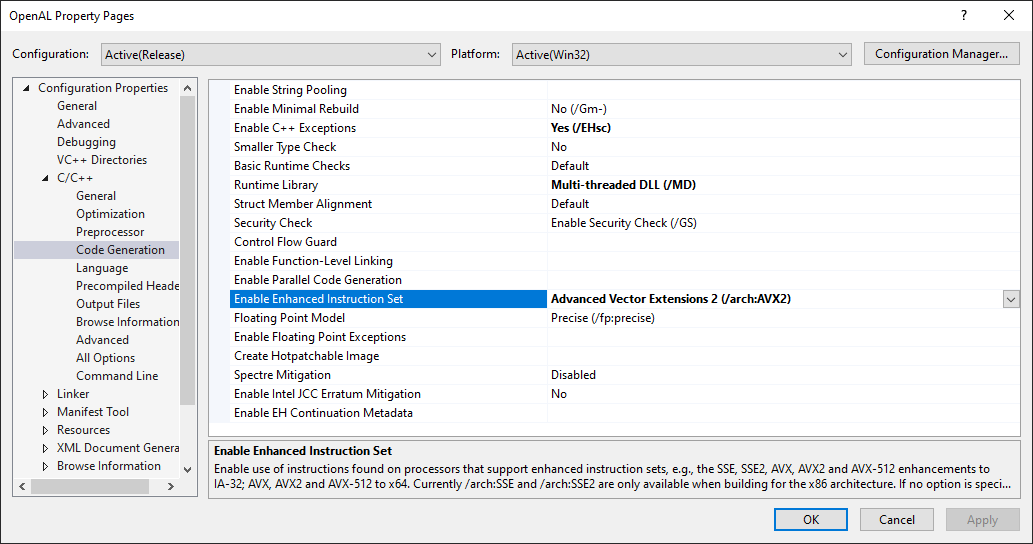1033x544 pixels.
Task: Select the Enable Intel JCC Erratum Mitigation property
Action: point(327,394)
